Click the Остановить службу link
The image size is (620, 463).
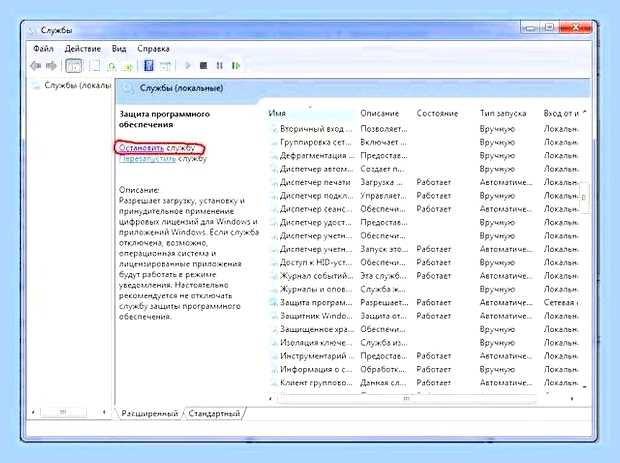pyautogui.click(x=157, y=148)
